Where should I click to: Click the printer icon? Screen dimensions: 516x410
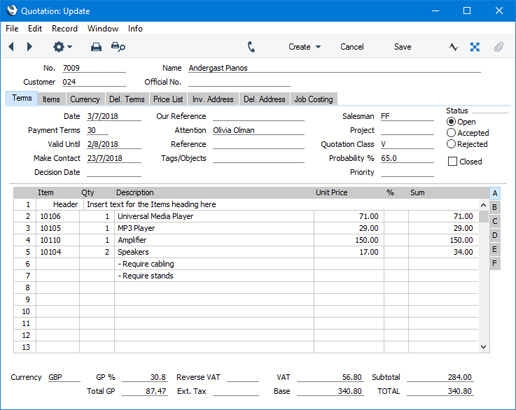point(96,47)
